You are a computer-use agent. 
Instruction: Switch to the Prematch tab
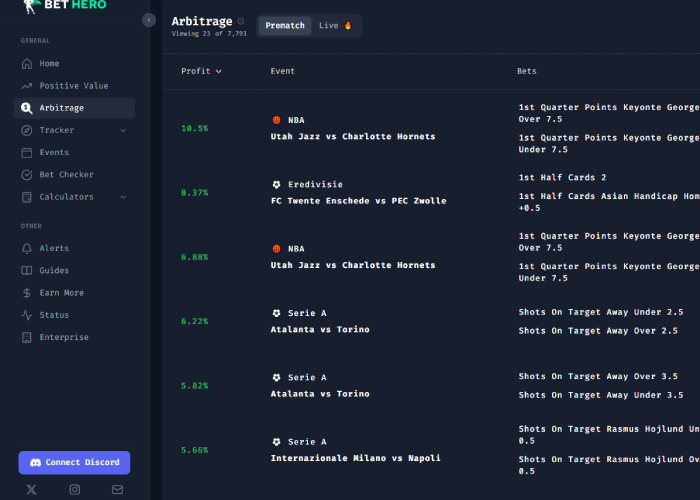[285, 25]
